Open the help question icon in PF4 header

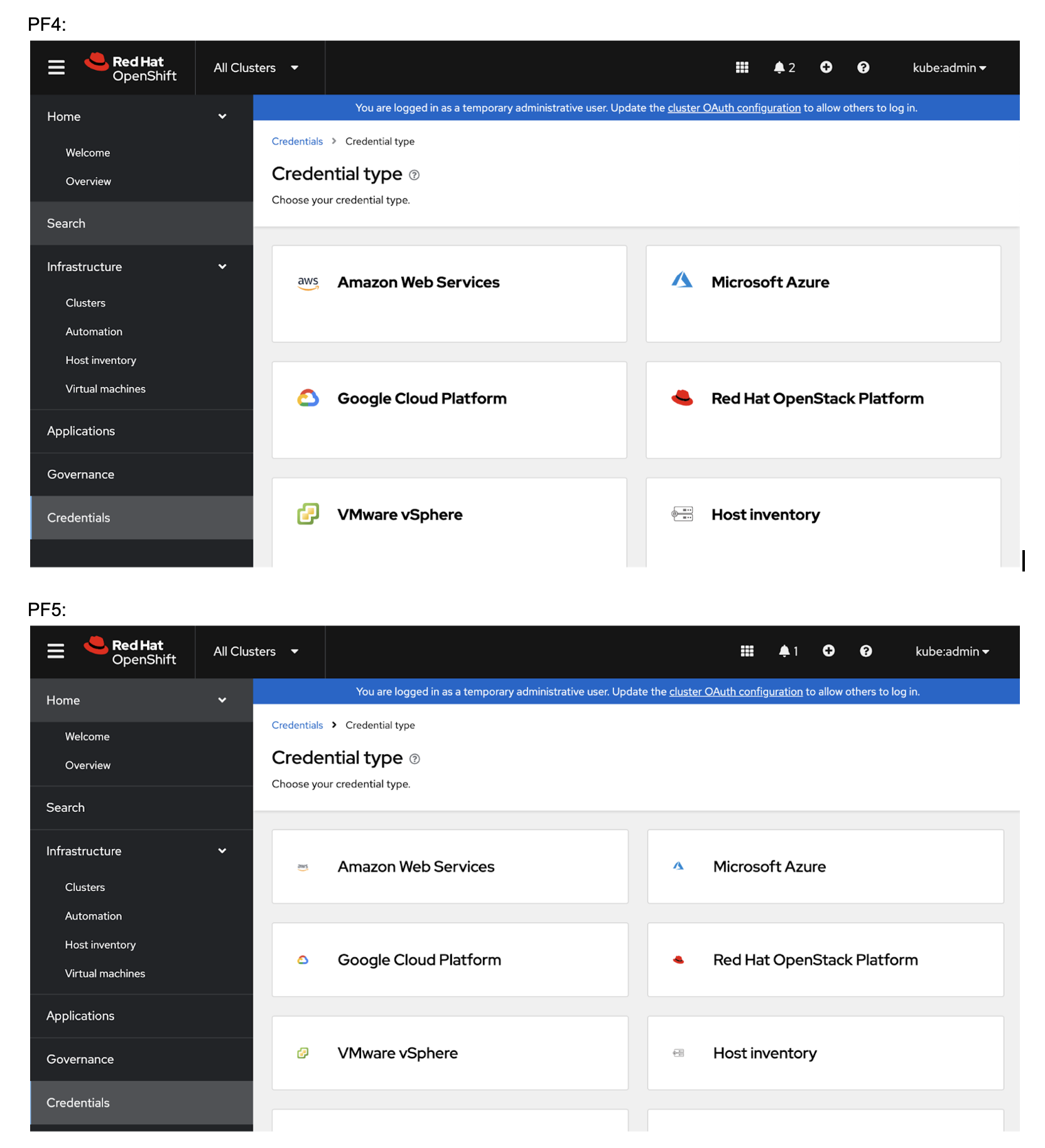[x=864, y=67]
